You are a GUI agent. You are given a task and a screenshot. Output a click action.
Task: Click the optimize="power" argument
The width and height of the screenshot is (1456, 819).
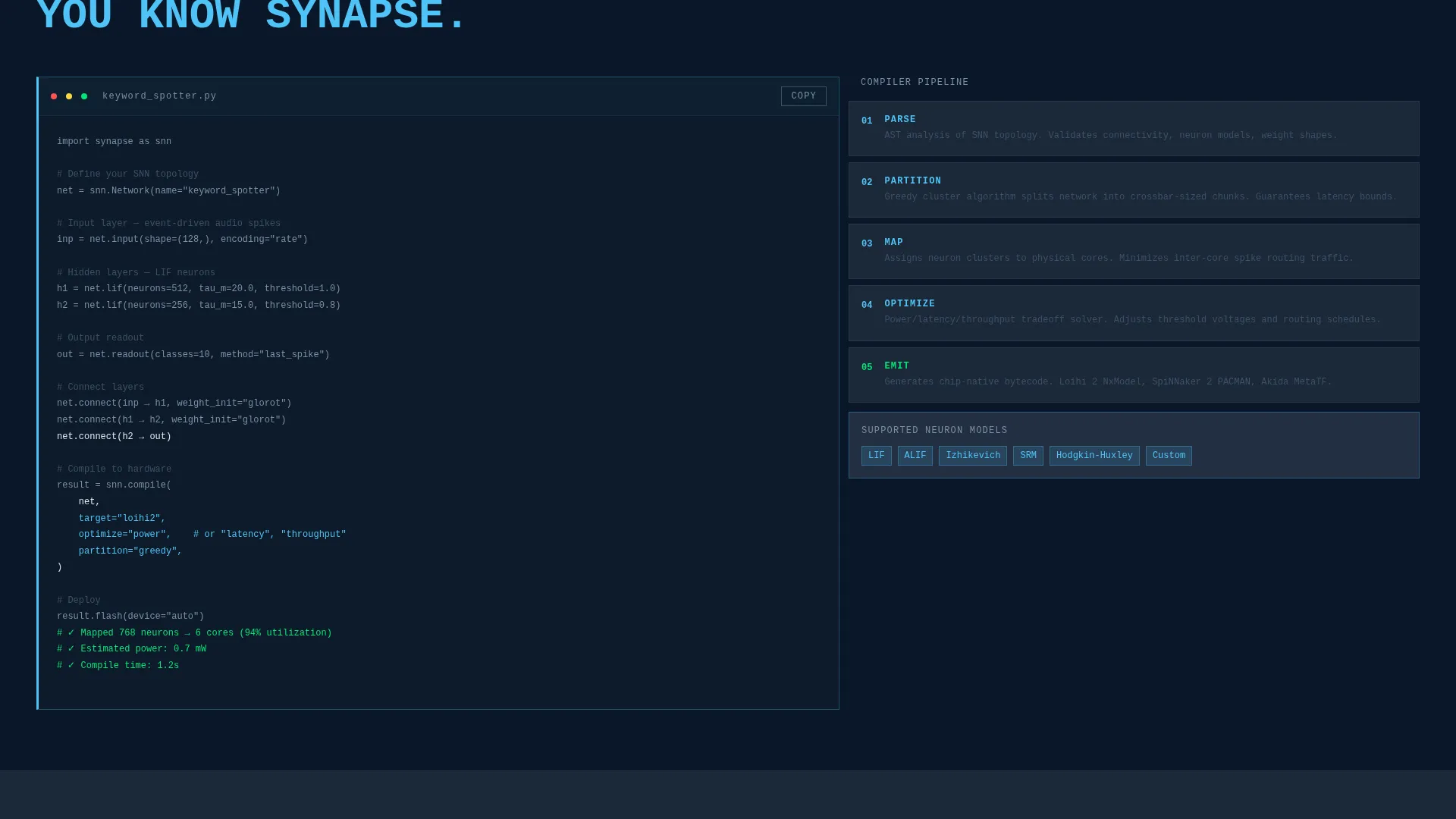coord(125,535)
